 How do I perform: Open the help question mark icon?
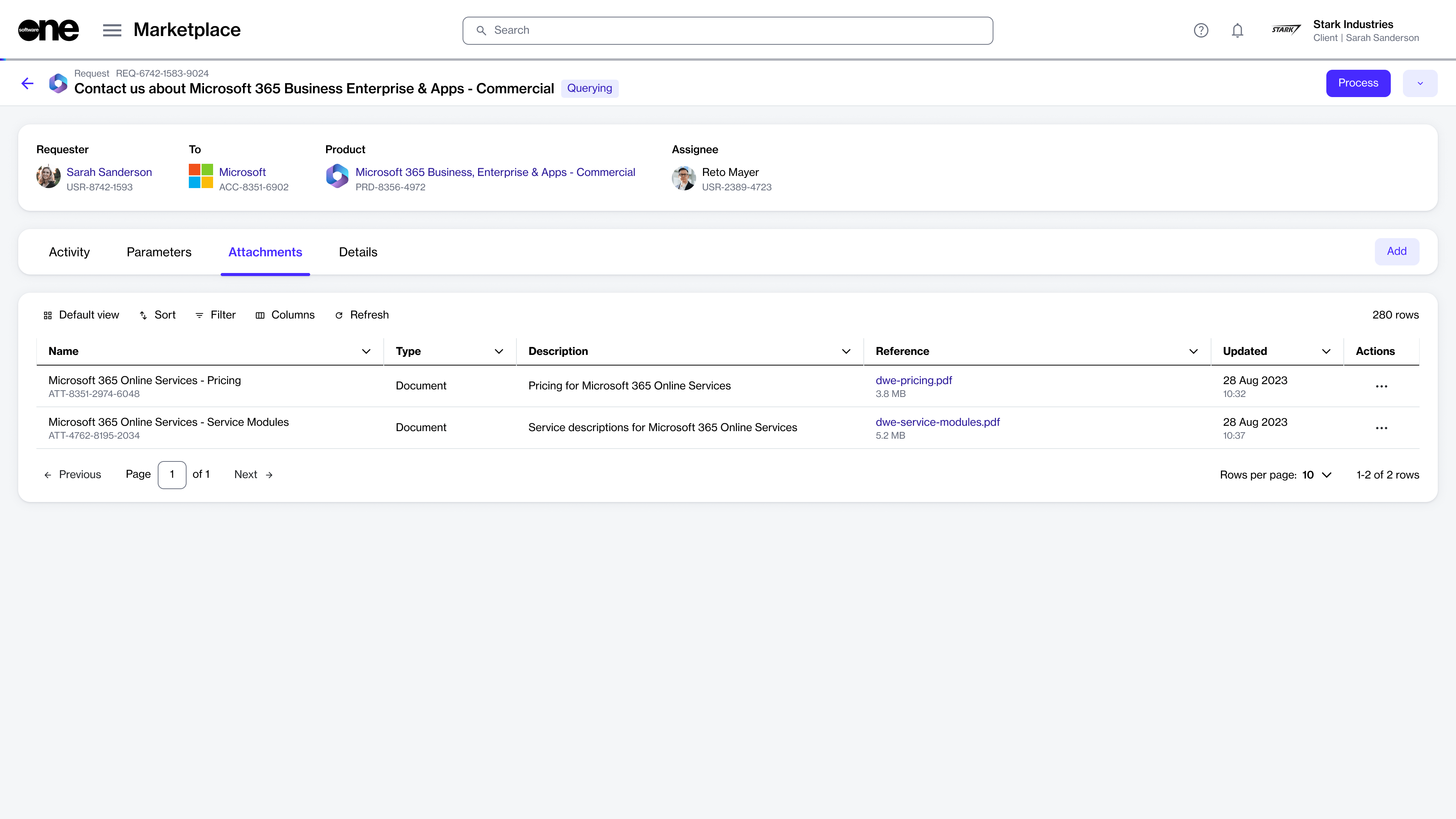coord(1200,30)
